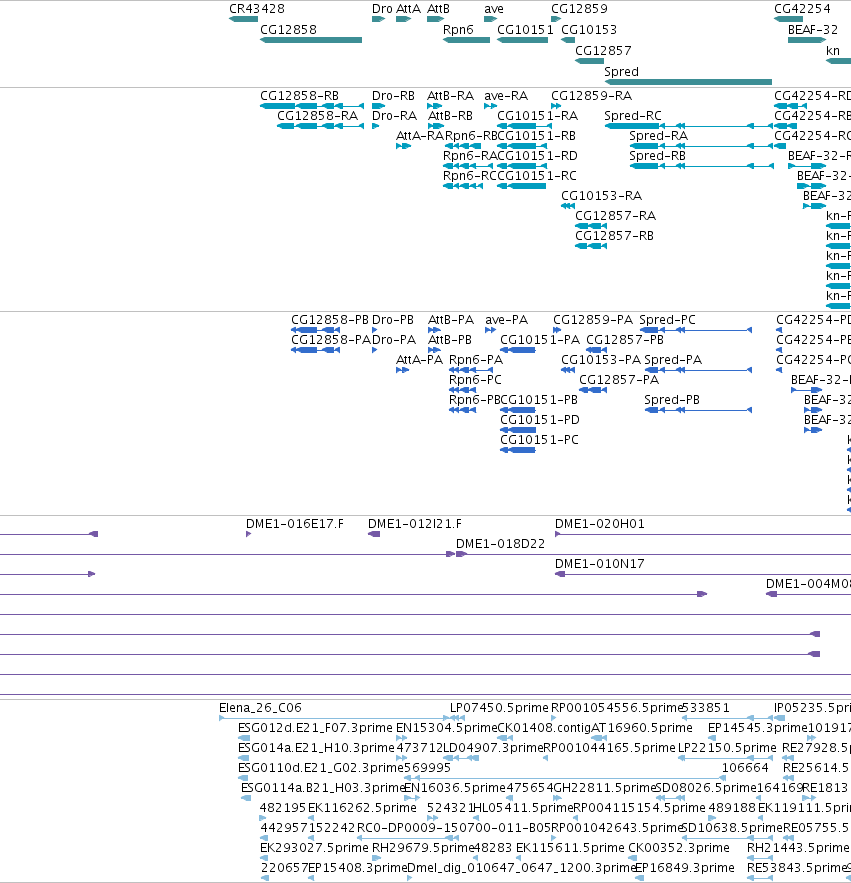This screenshot has height=883, width=851.
Task: Select the CG12859-PA protein label
Action: tap(592, 320)
